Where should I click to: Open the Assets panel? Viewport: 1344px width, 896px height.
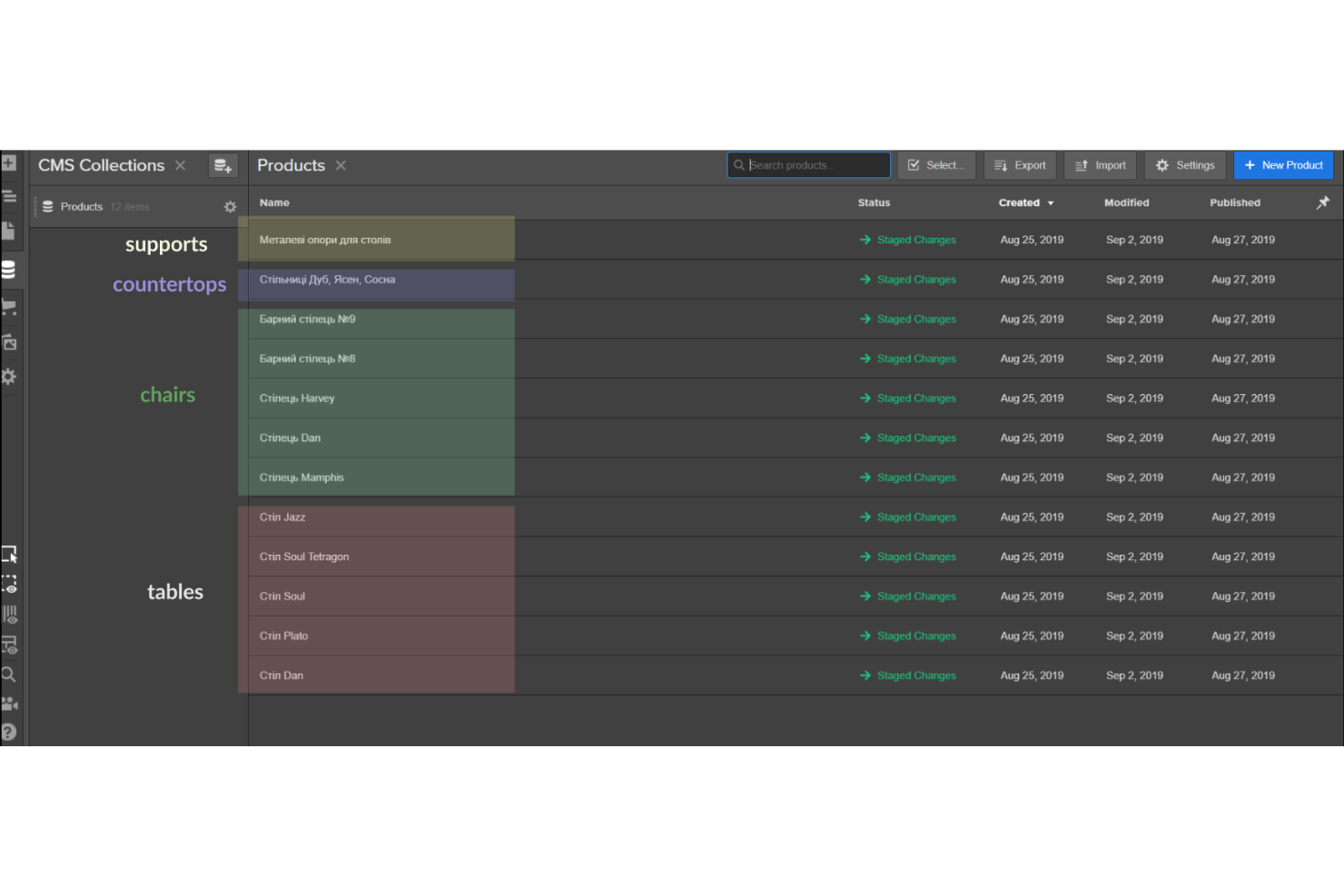pyautogui.click(x=9, y=342)
